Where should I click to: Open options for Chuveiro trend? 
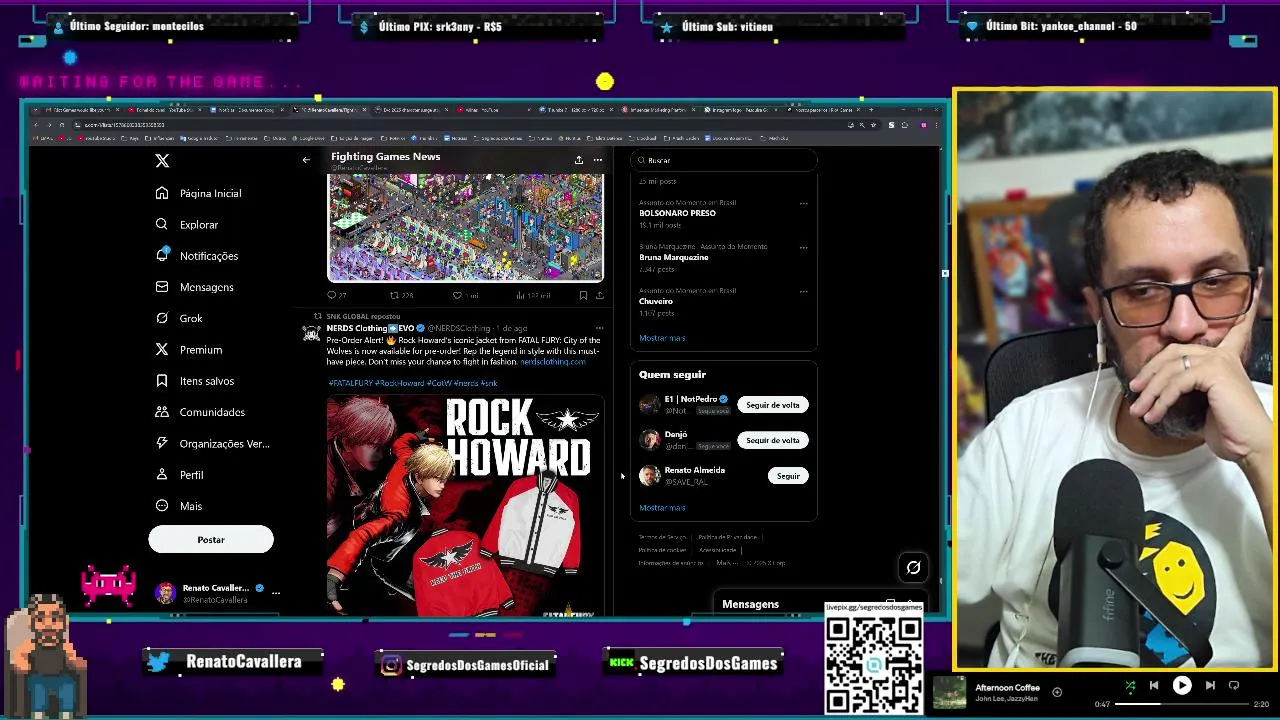803,292
